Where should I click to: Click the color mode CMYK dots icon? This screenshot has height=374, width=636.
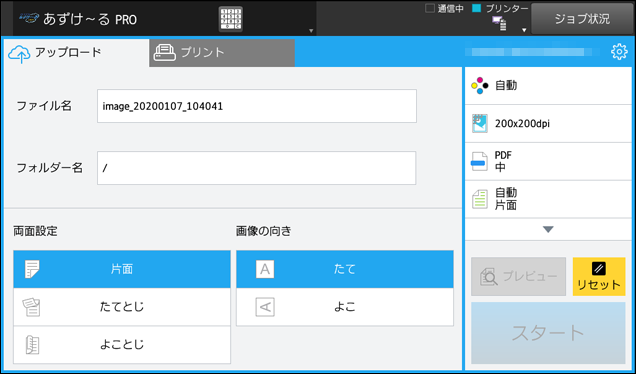point(479,86)
